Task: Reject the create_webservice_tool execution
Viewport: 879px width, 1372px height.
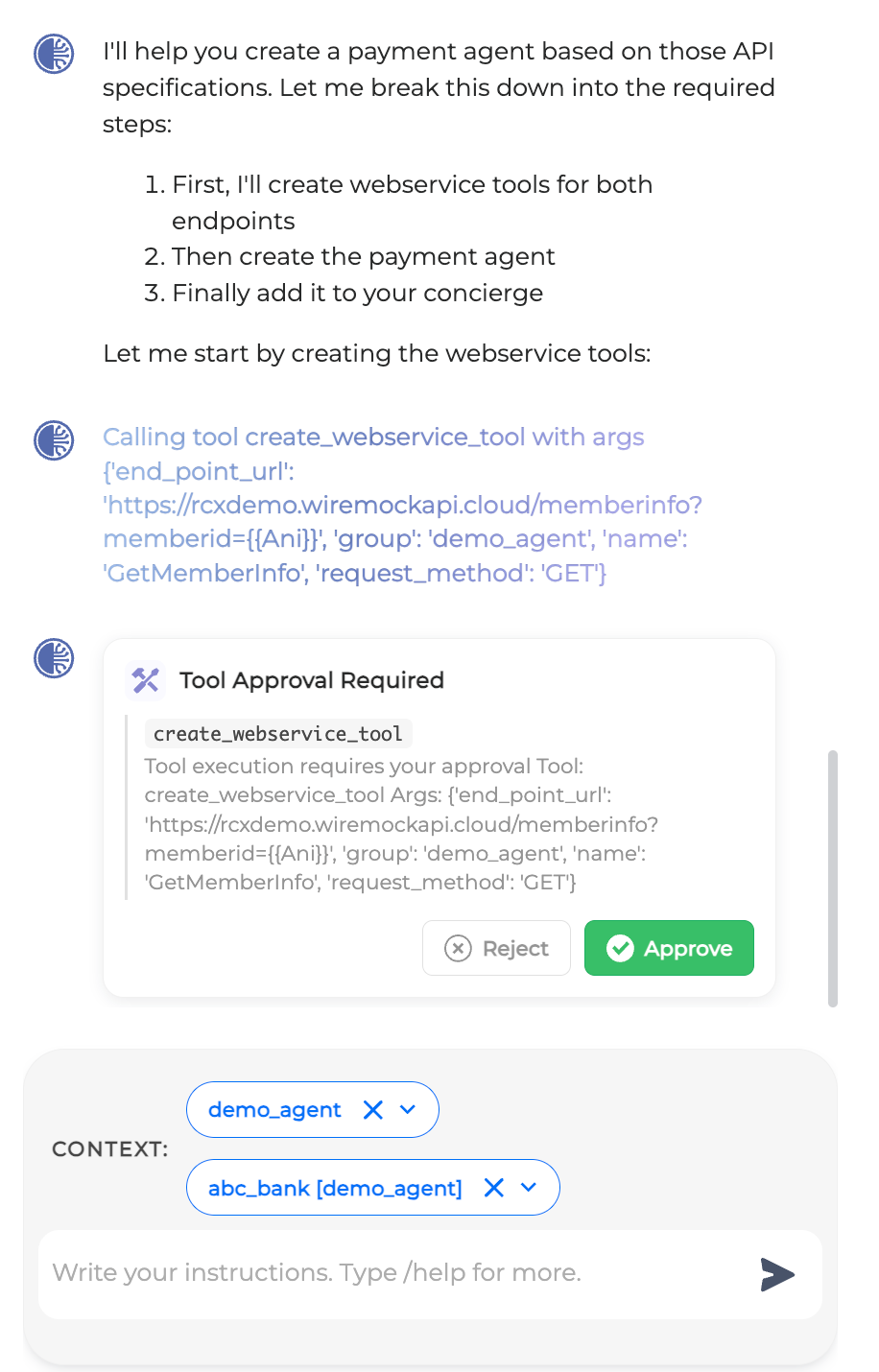Action: [496, 948]
